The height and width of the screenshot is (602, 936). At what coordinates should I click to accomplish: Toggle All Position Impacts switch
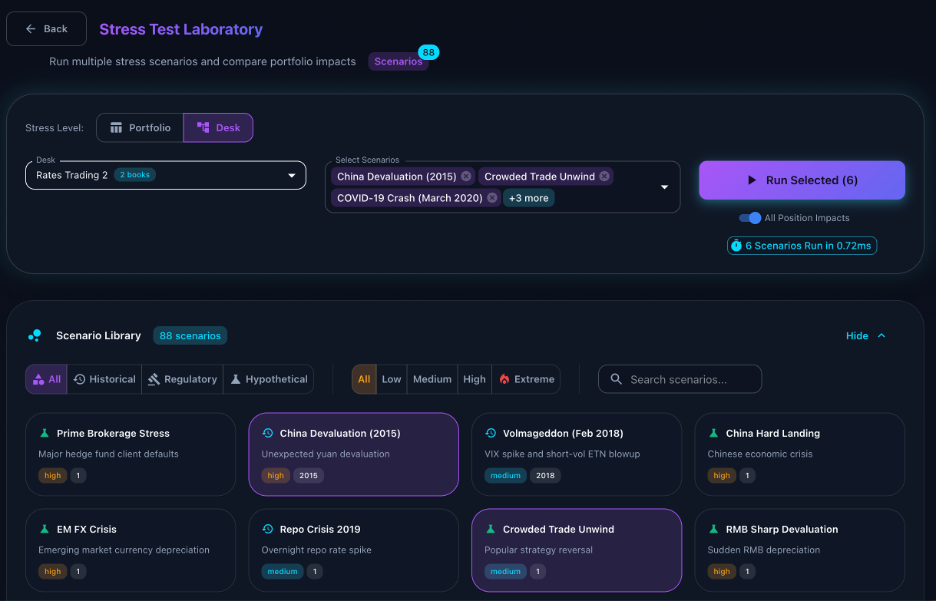point(749,218)
